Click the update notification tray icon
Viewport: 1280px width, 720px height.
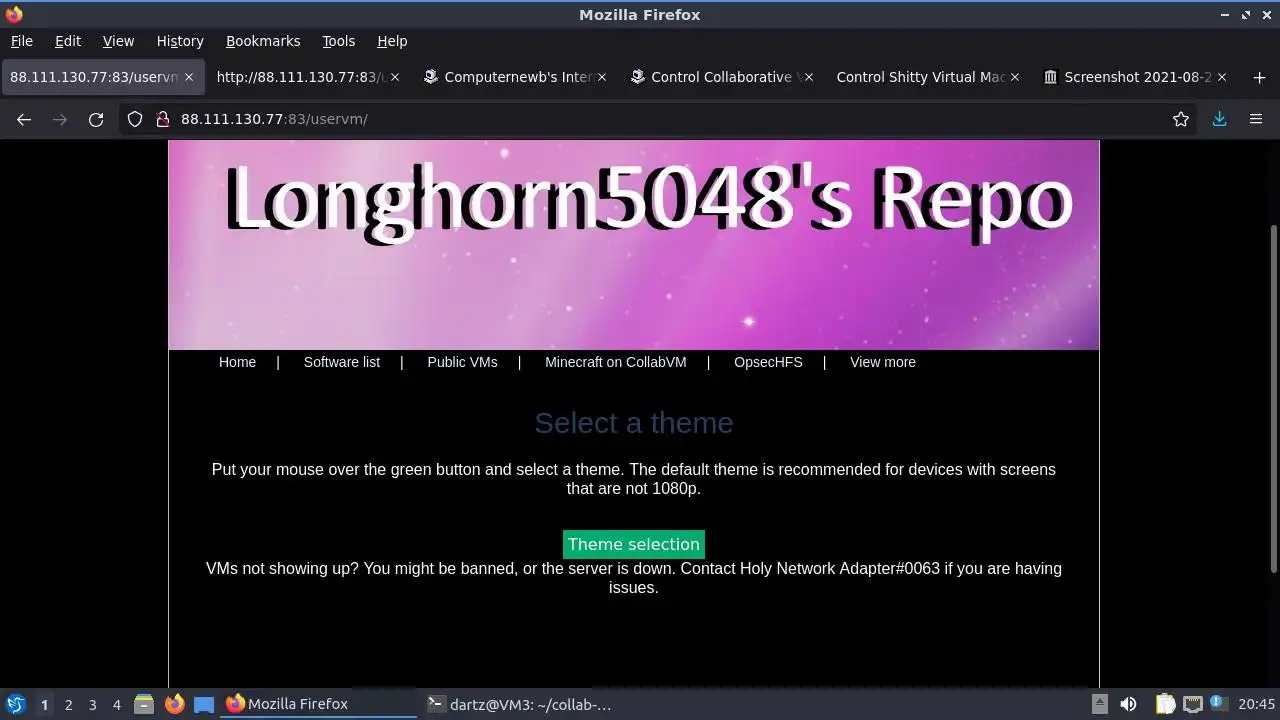click(x=1220, y=704)
